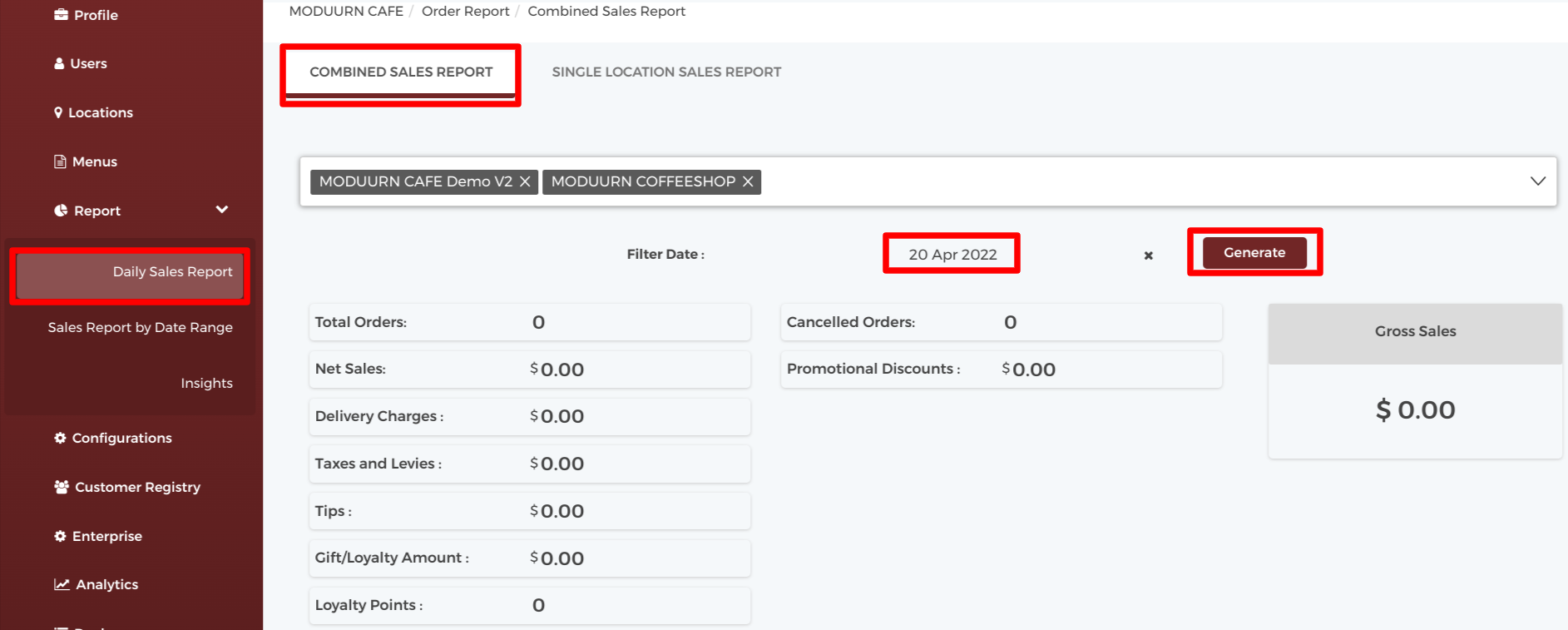1568x630 pixels.
Task: Click the Menus document icon
Action: pos(60,161)
